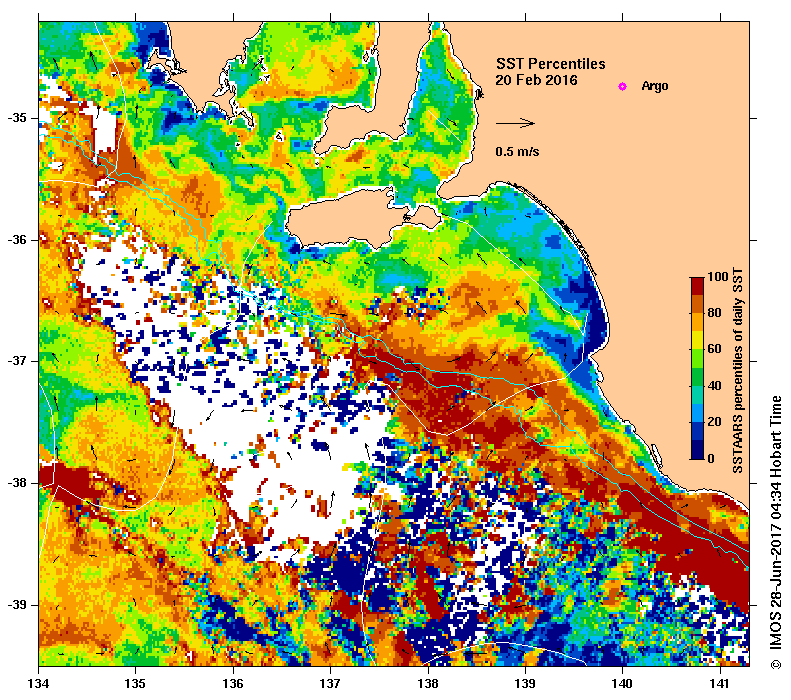Click the 0.5 m/s scale arrow
Screen dimensions: 791x700
(515, 123)
